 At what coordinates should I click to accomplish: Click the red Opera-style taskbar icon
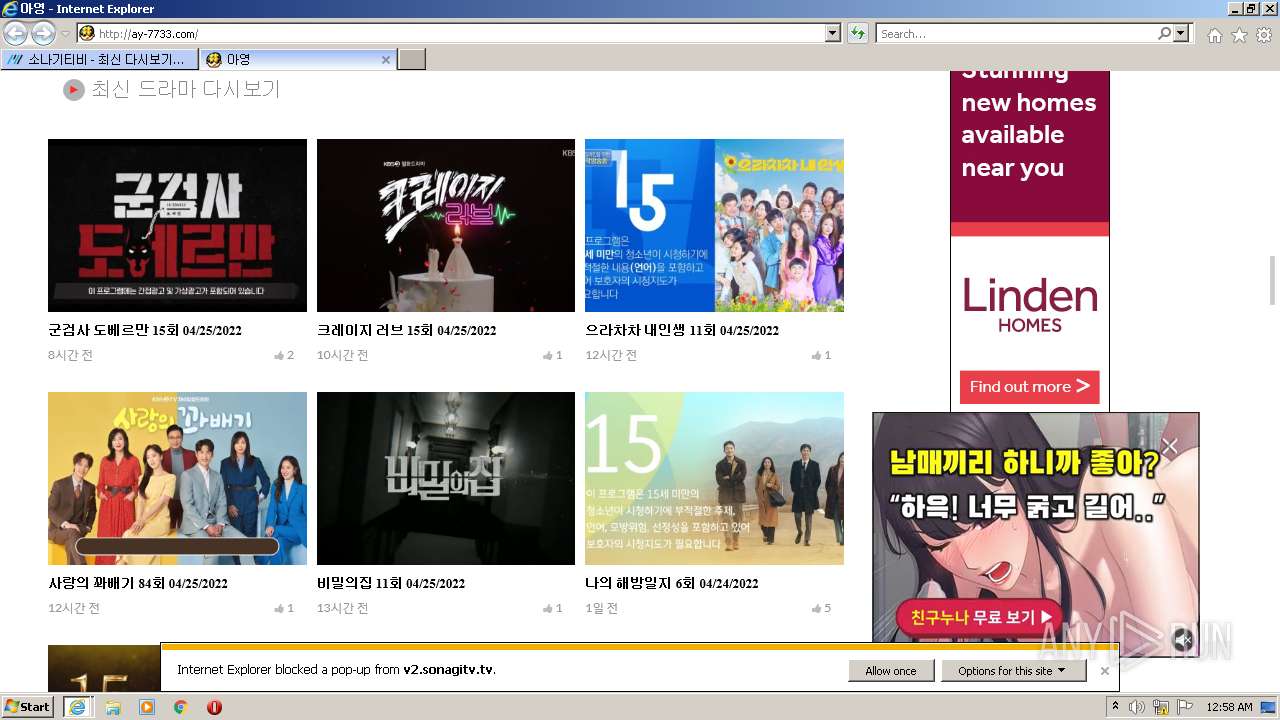(x=214, y=707)
